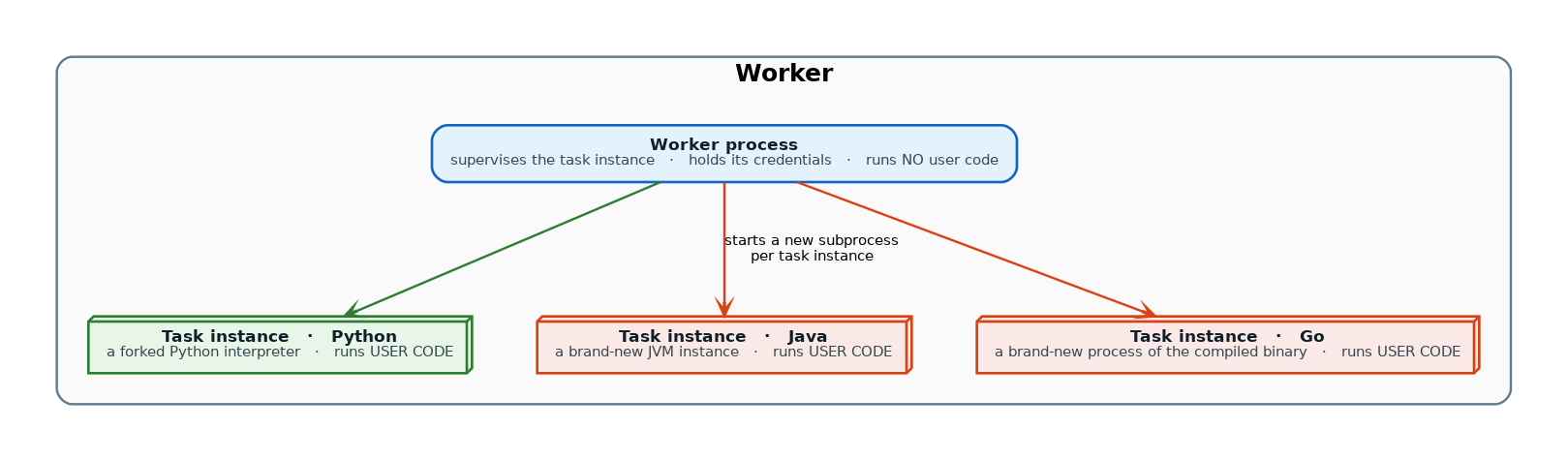Click "a brand-new process of the compiled binary" text
Image resolution: width=1568 pixels, height=461 pixels.
coord(1151,353)
